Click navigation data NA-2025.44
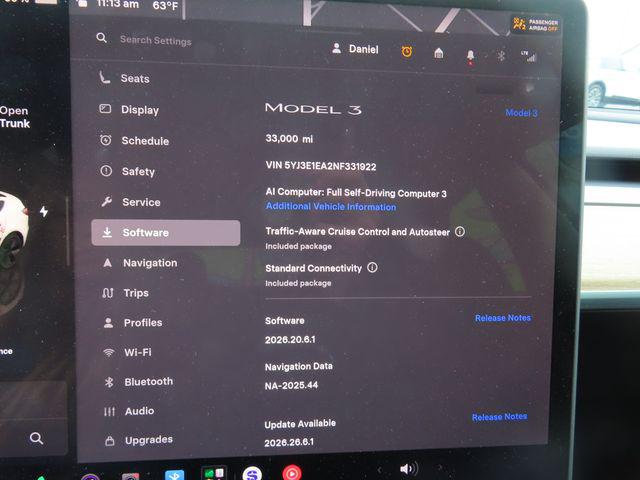Viewport: 640px width, 480px height. tap(291, 385)
